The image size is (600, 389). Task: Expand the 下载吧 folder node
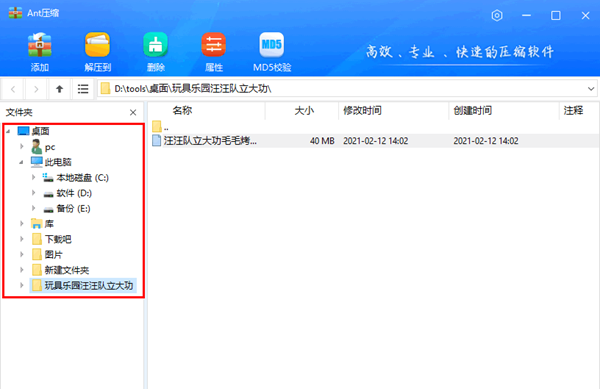pos(22,239)
